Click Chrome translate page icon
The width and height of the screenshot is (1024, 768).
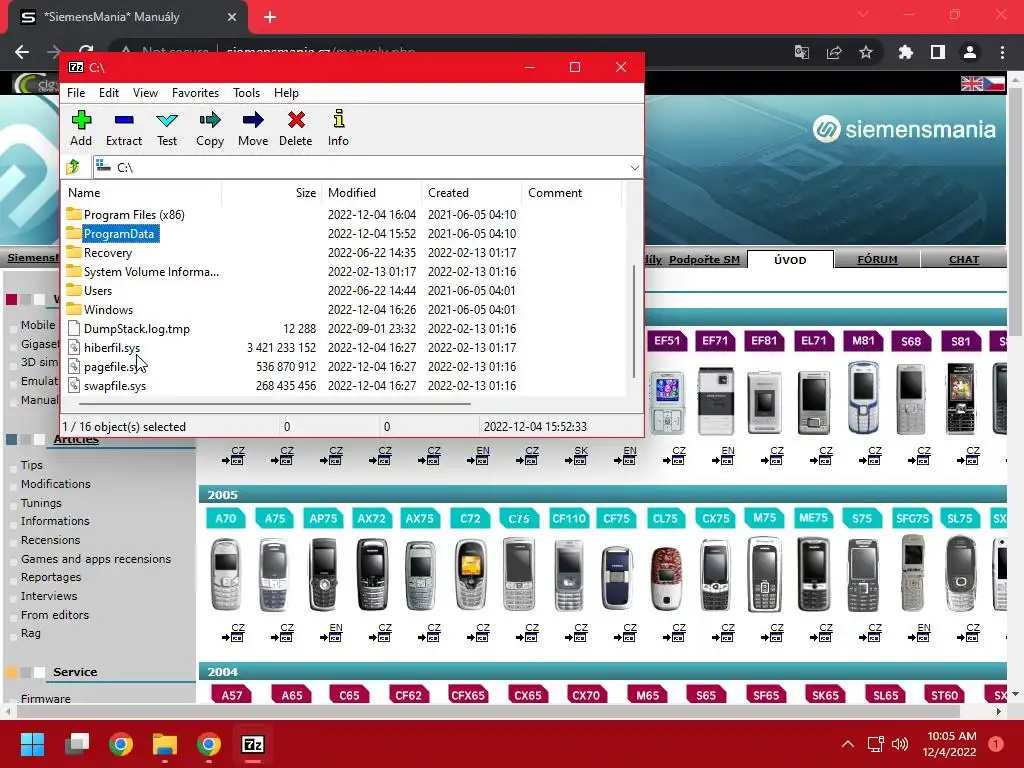click(x=802, y=52)
